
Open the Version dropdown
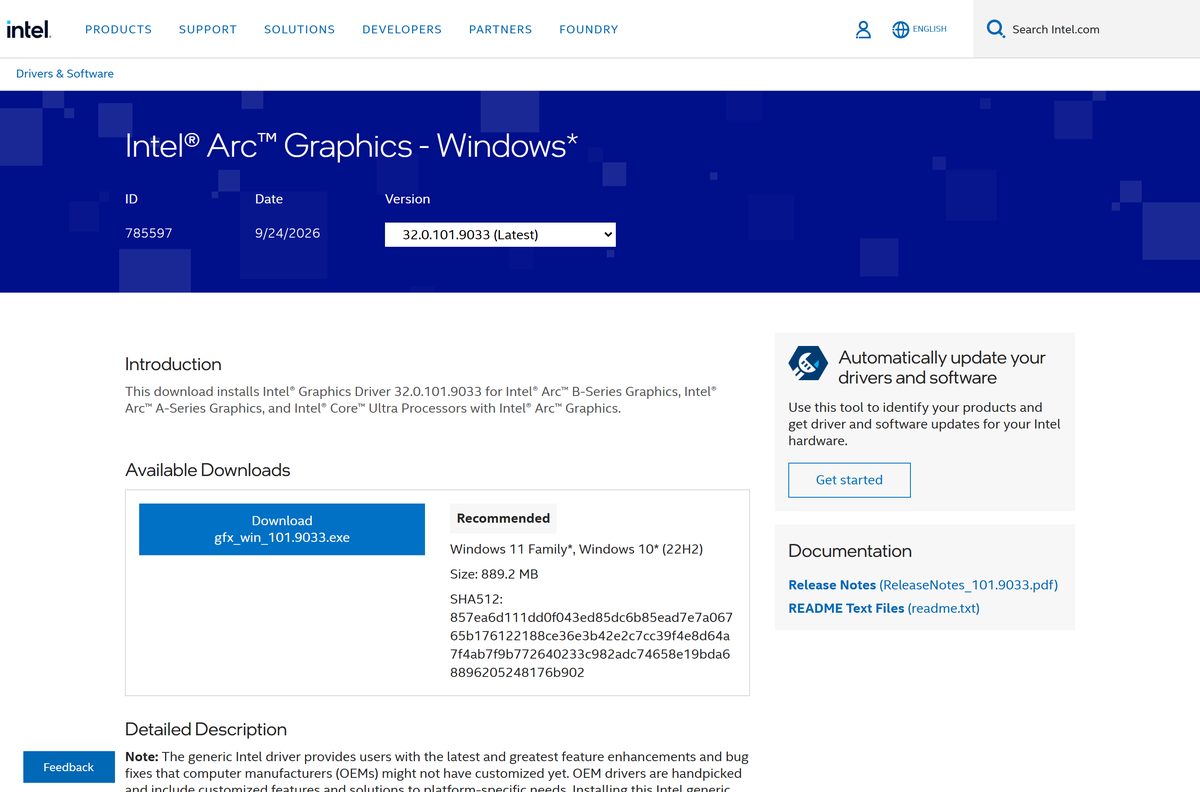[x=500, y=234]
